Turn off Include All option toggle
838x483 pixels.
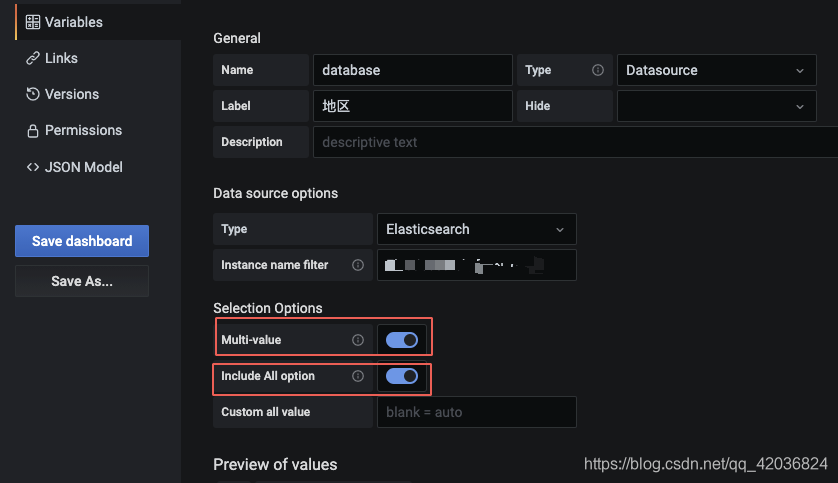point(402,376)
